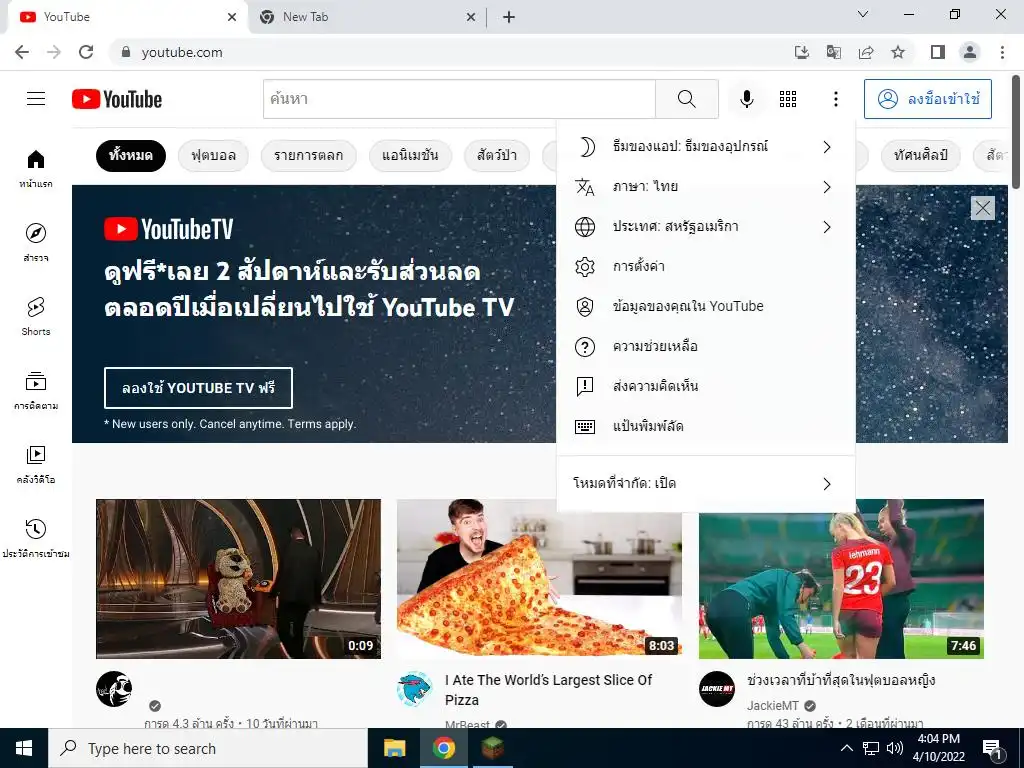Click the JackieMT channel name
Viewport: 1024px width, 768px height.
click(773, 705)
